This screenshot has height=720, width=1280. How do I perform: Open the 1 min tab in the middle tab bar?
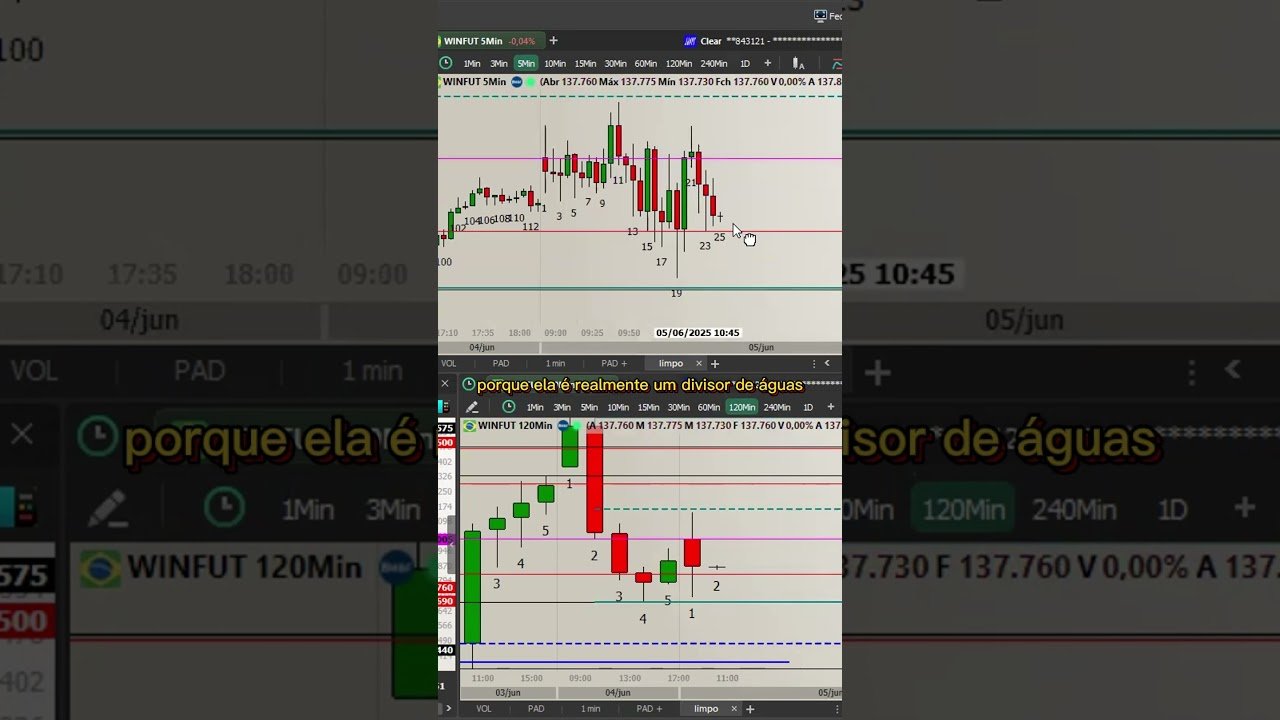tap(555, 364)
